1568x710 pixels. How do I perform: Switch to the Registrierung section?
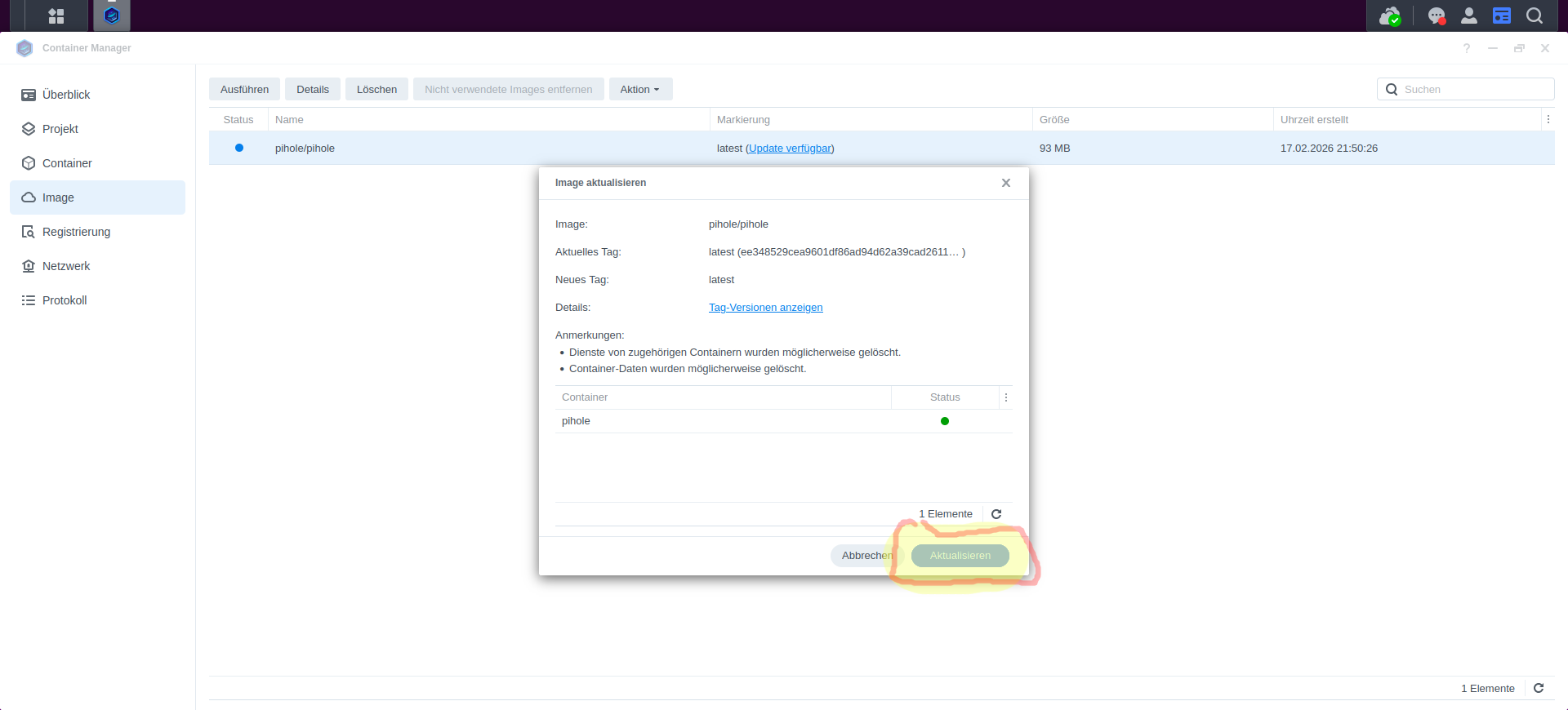(x=76, y=232)
